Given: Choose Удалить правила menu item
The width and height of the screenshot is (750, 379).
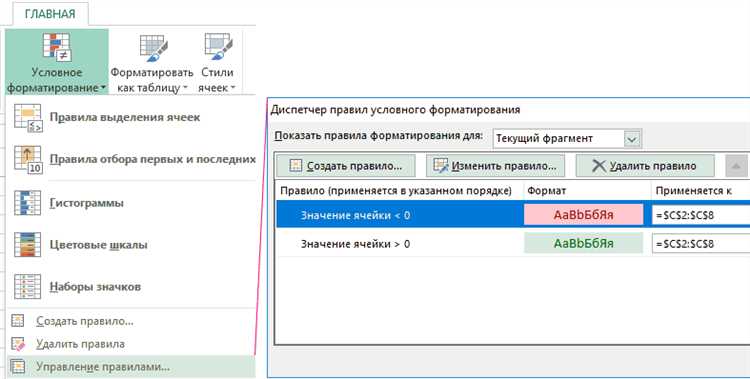Looking at the screenshot, I should [80, 344].
